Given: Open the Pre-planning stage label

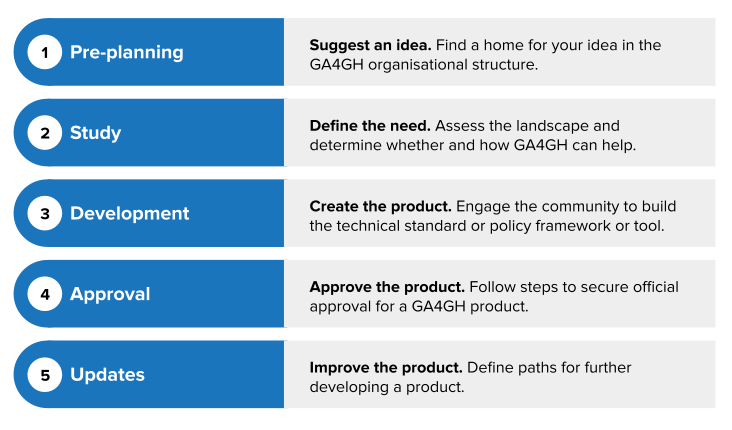Looking at the screenshot, I should (x=126, y=52).
